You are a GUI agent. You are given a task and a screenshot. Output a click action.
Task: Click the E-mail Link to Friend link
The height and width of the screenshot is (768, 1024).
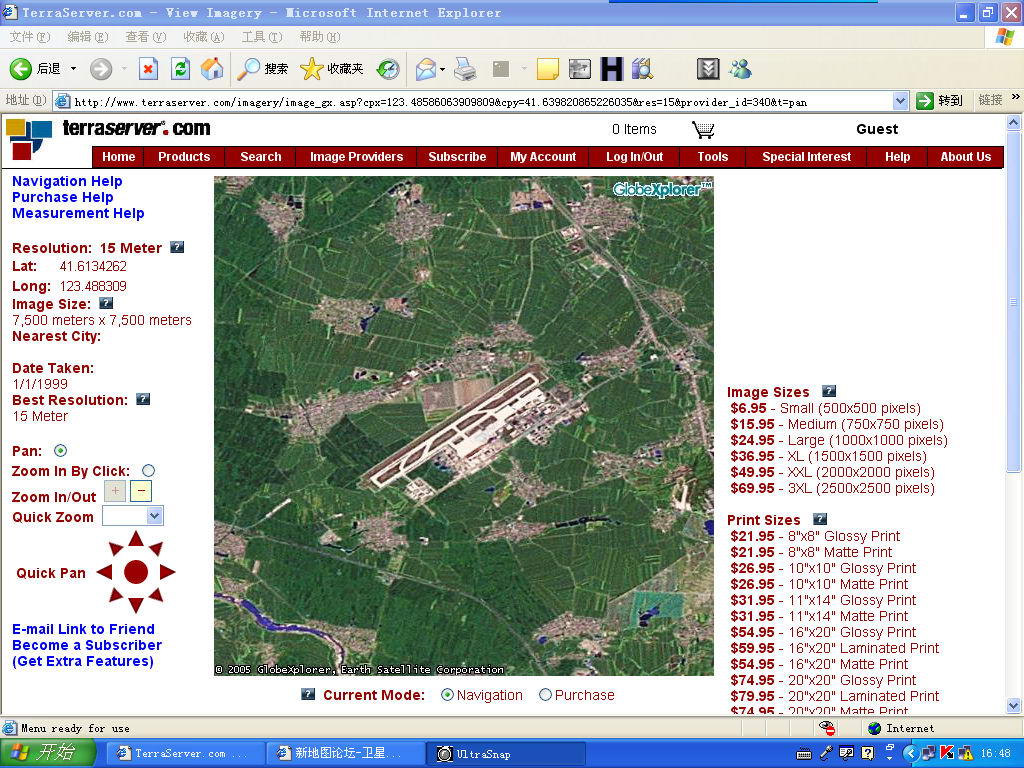coord(83,629)
